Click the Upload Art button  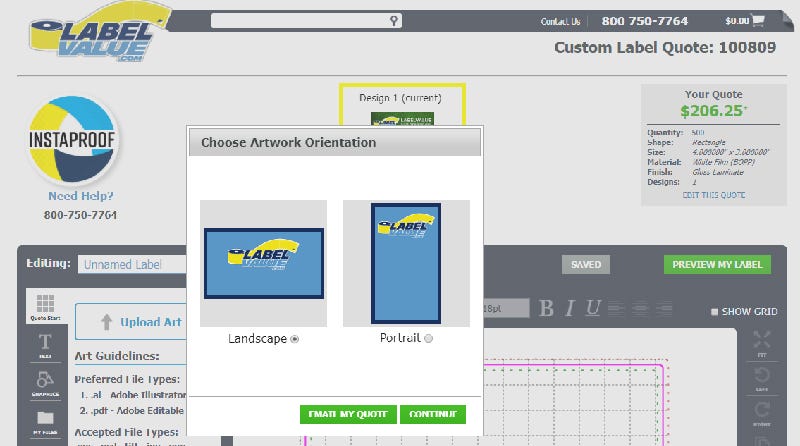132,321
